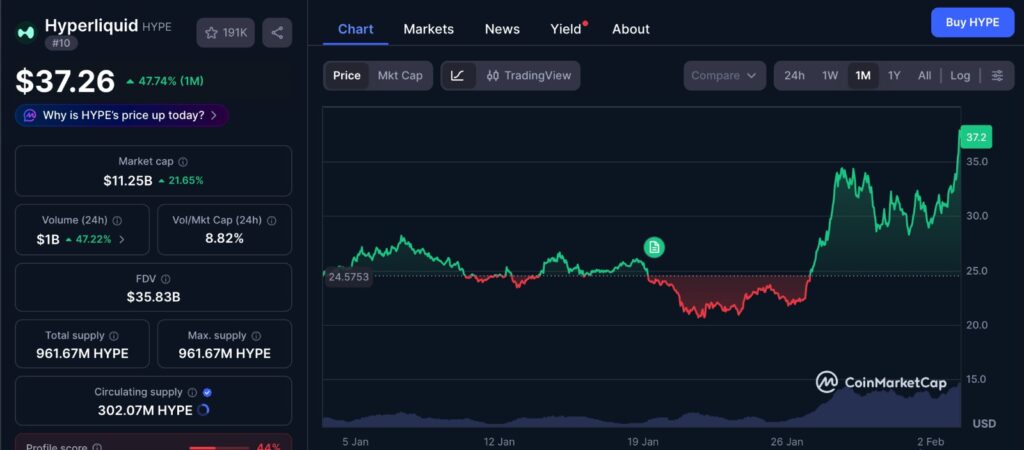Open the Compare dropdown

click(724, 76)
